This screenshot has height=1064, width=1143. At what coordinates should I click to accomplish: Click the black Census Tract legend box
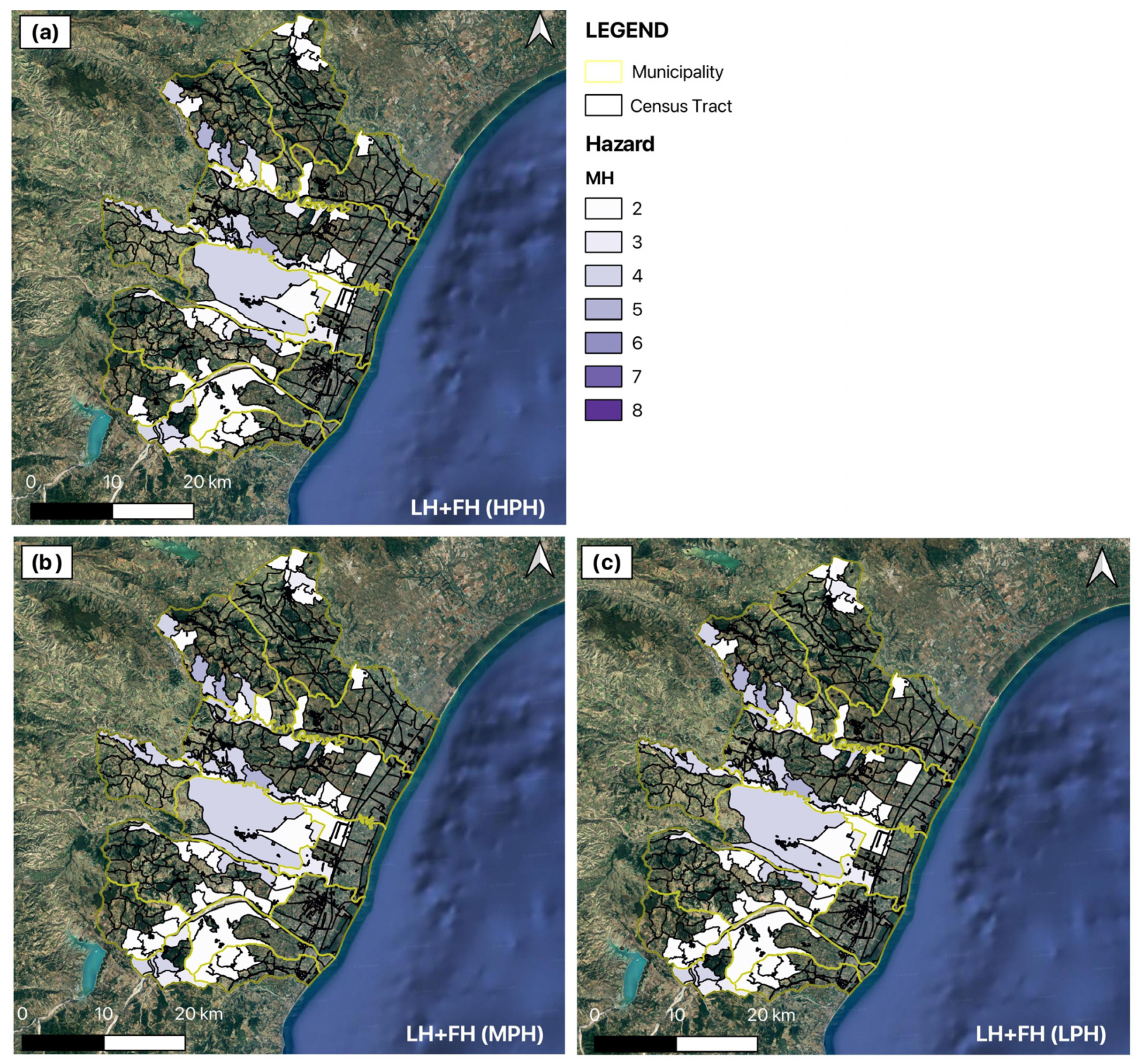(603, 106)
